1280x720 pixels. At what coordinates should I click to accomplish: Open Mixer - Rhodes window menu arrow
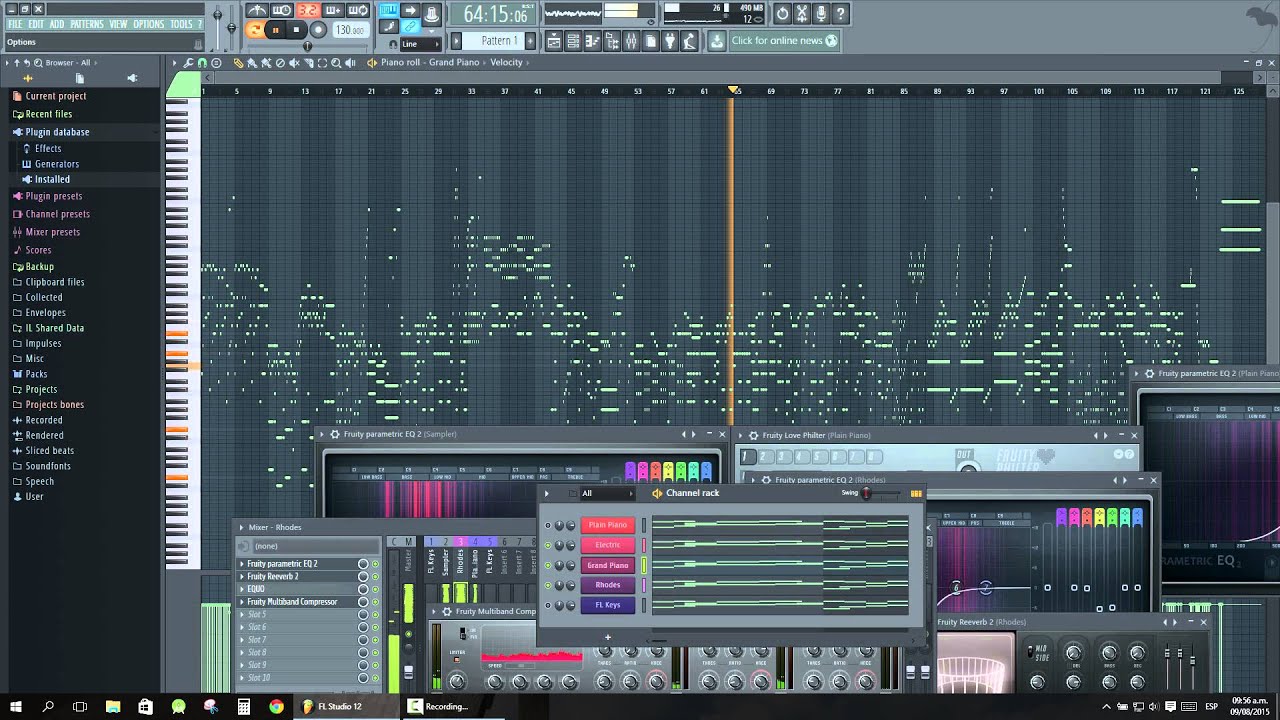[x=241, y=527]
